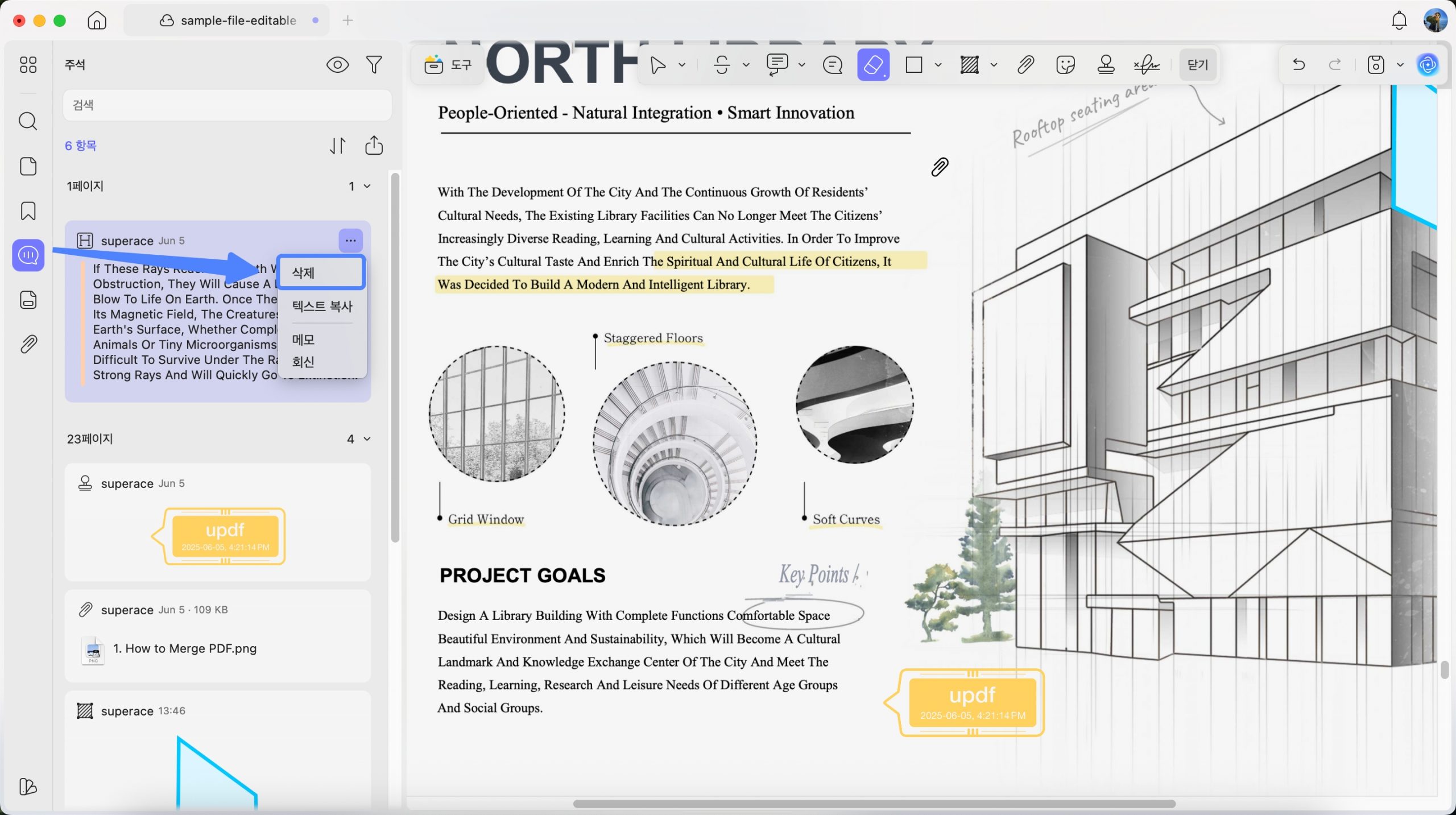This screenshot has height=815, width=1456.
Task: Click the 6 항목 item count label
Action: pos(80,146)
